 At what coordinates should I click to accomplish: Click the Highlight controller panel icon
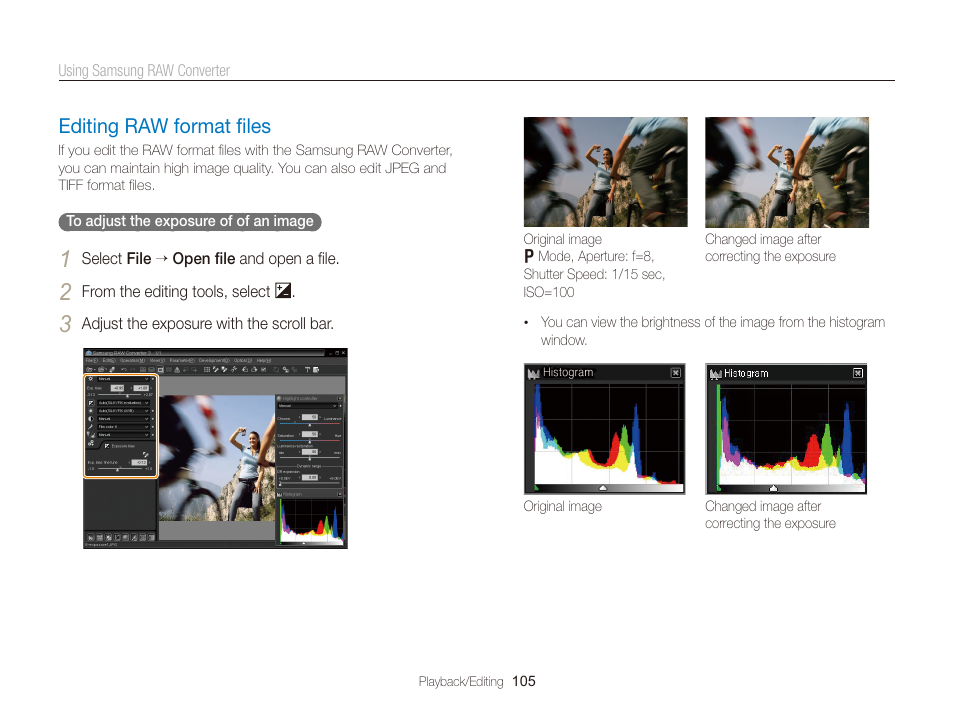pos(279,398)
